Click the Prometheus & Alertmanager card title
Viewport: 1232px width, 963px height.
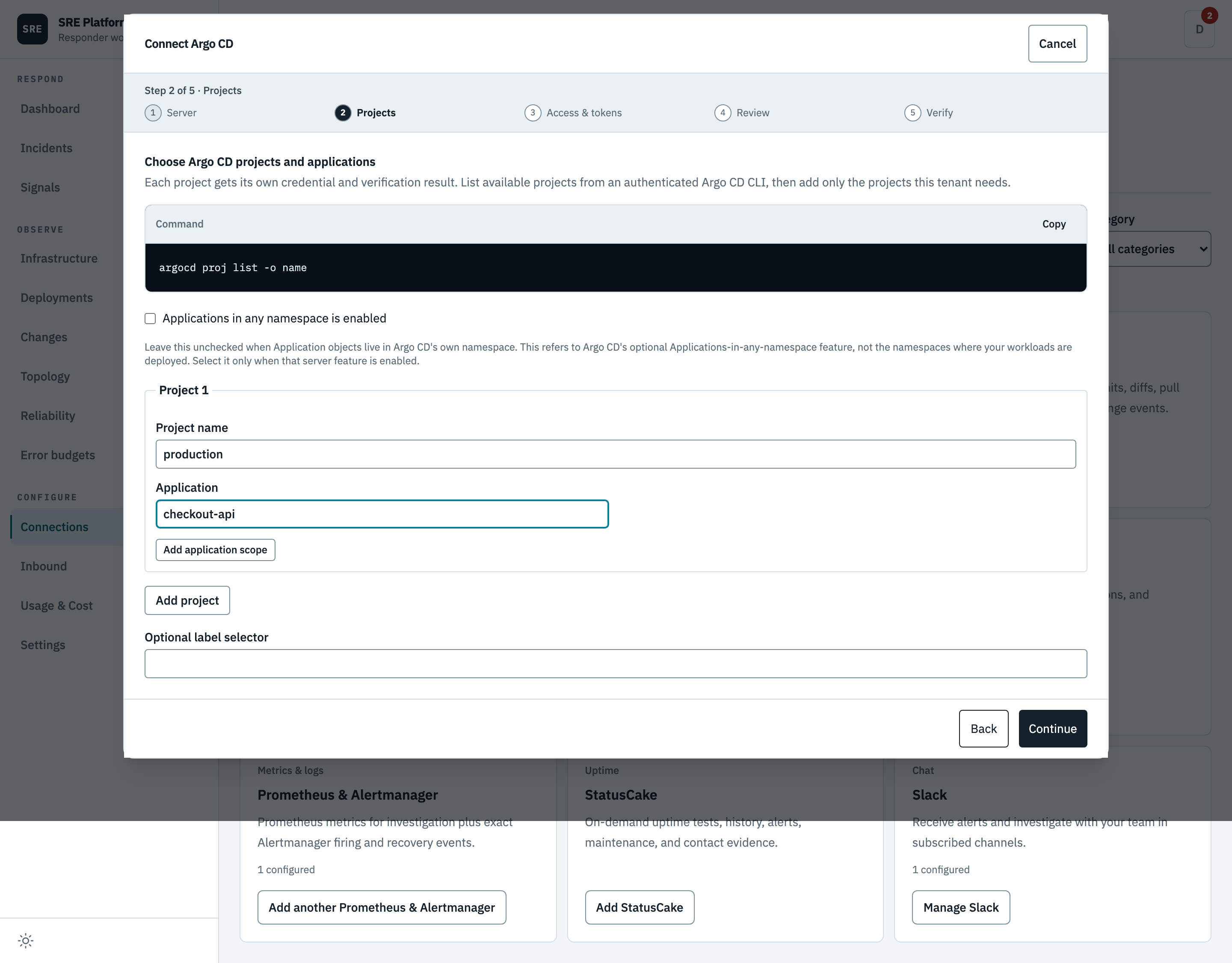point(347,795)
